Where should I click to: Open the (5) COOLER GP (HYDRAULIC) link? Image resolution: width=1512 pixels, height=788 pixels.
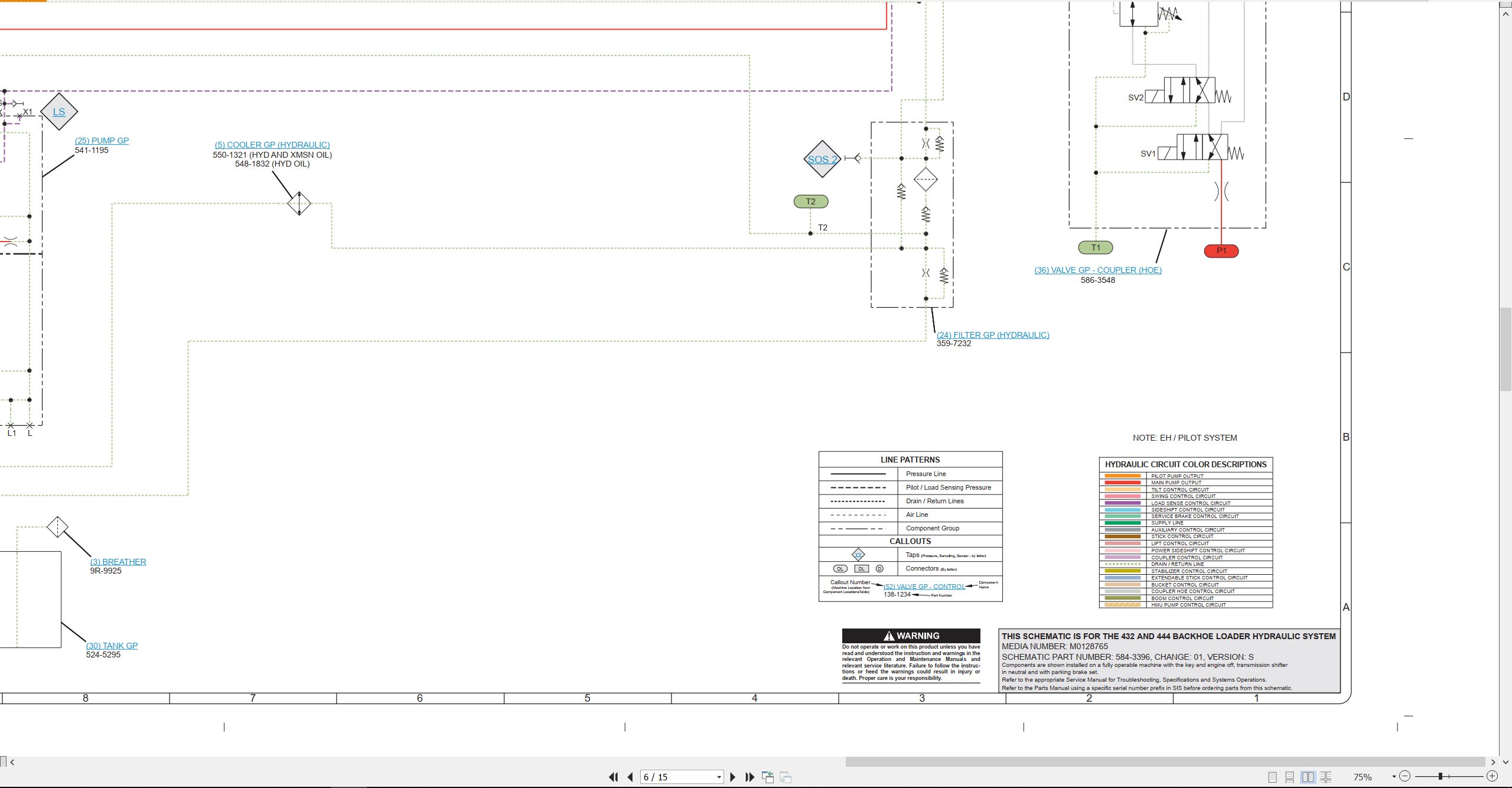pyautogui.click(x=272, y=145)
